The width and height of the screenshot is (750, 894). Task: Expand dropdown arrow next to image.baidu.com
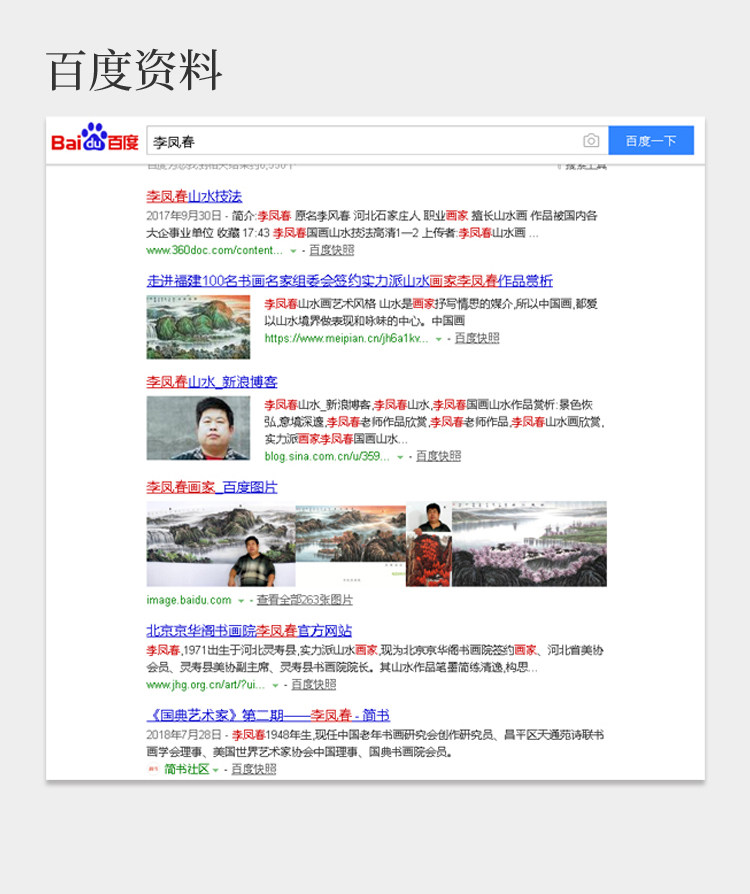241,601
